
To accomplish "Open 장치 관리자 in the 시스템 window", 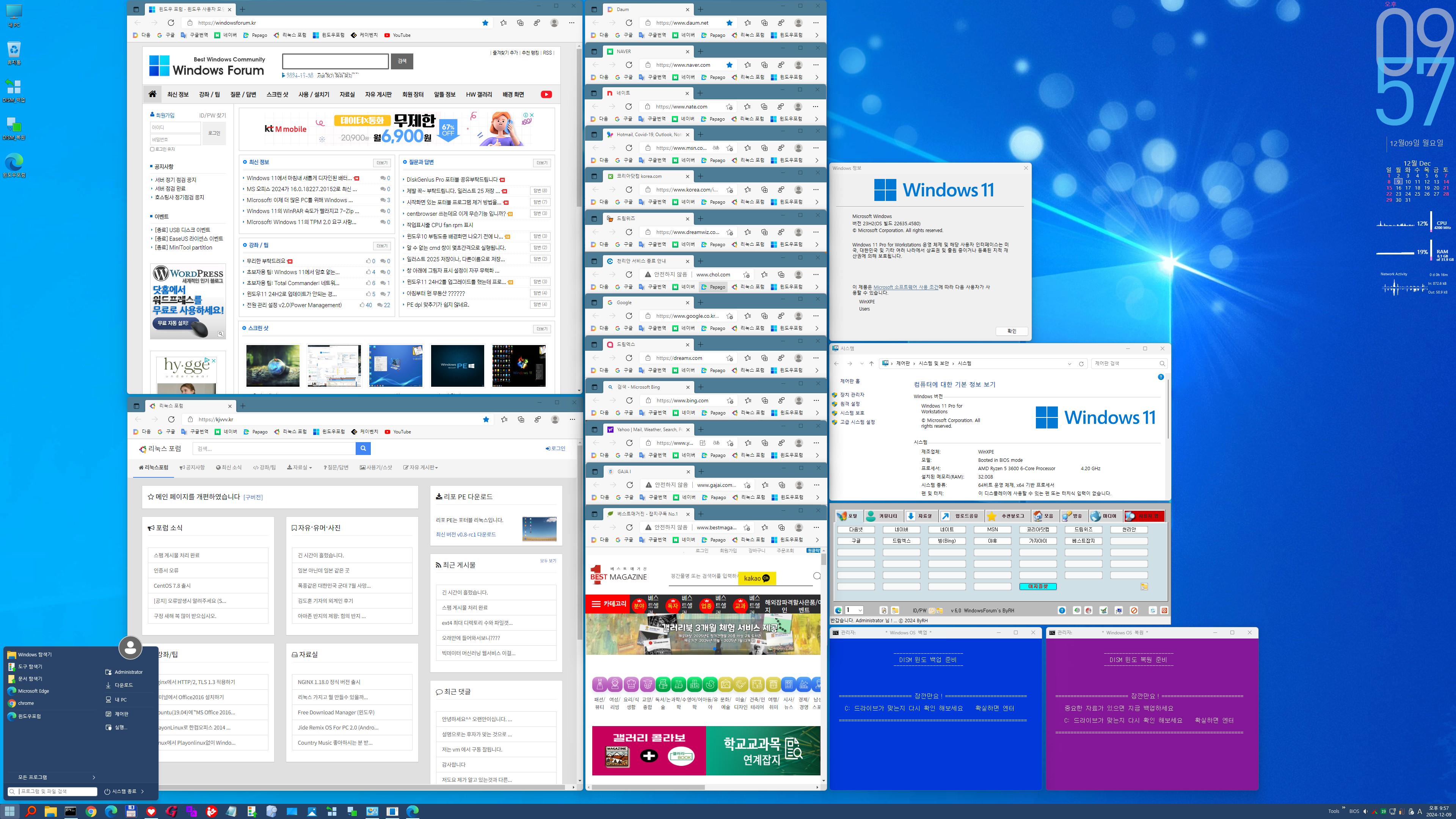I will pyautogui.click(x=852, y=394).
